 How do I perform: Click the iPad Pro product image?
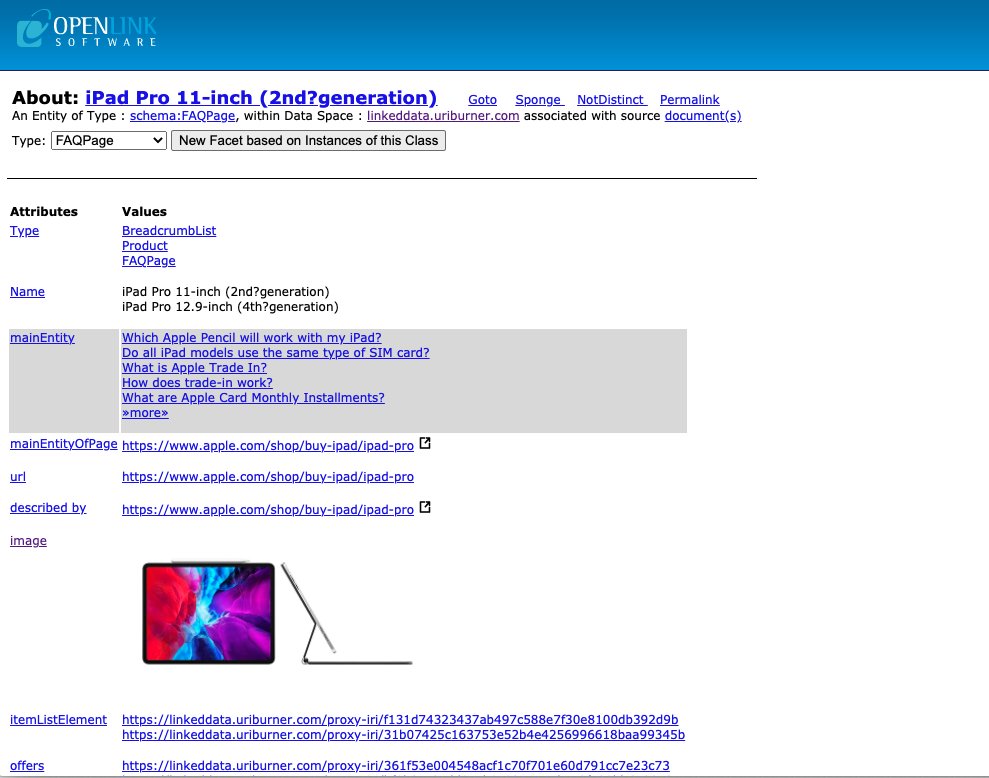278,612
